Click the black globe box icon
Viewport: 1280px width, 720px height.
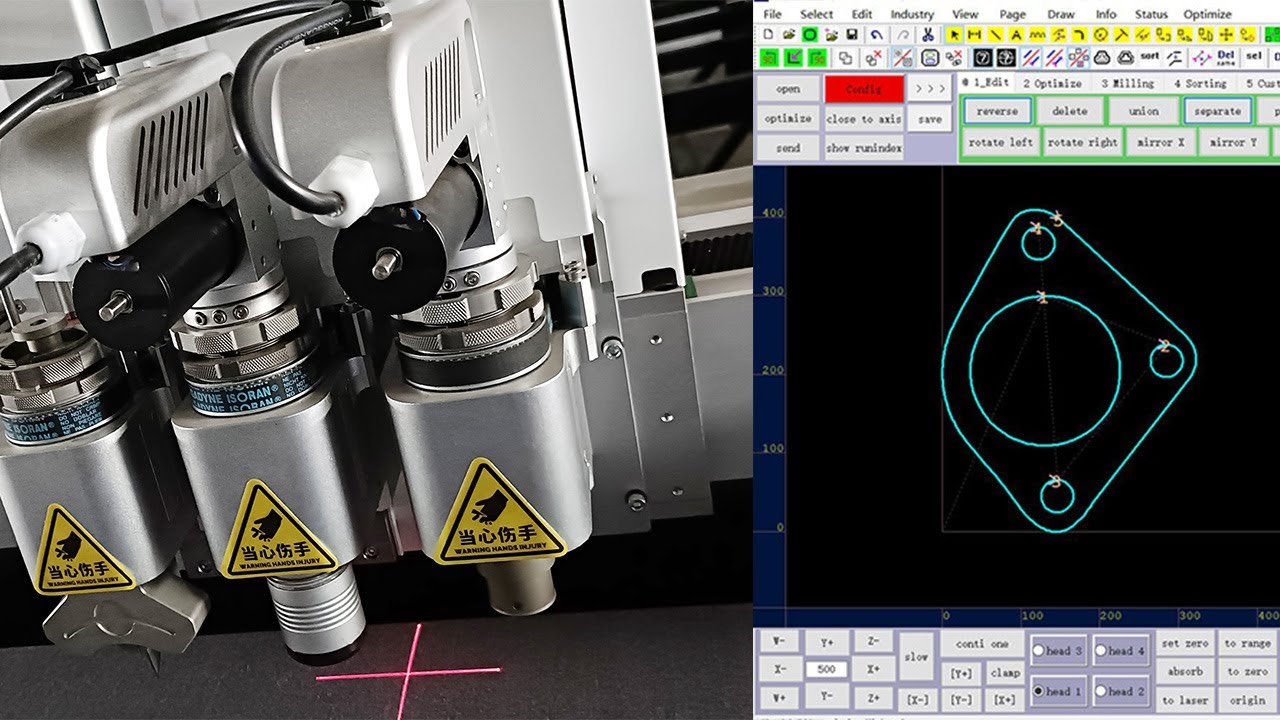(x=1006, y=58)
